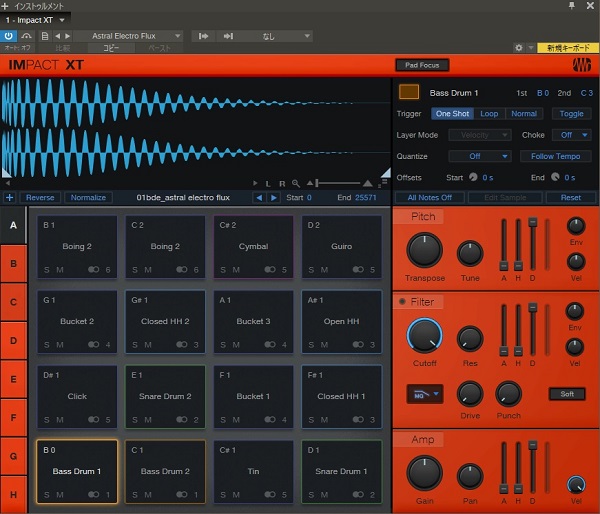Click the automation curve icon beside power
600x514 pixels.
pos(26,36)
